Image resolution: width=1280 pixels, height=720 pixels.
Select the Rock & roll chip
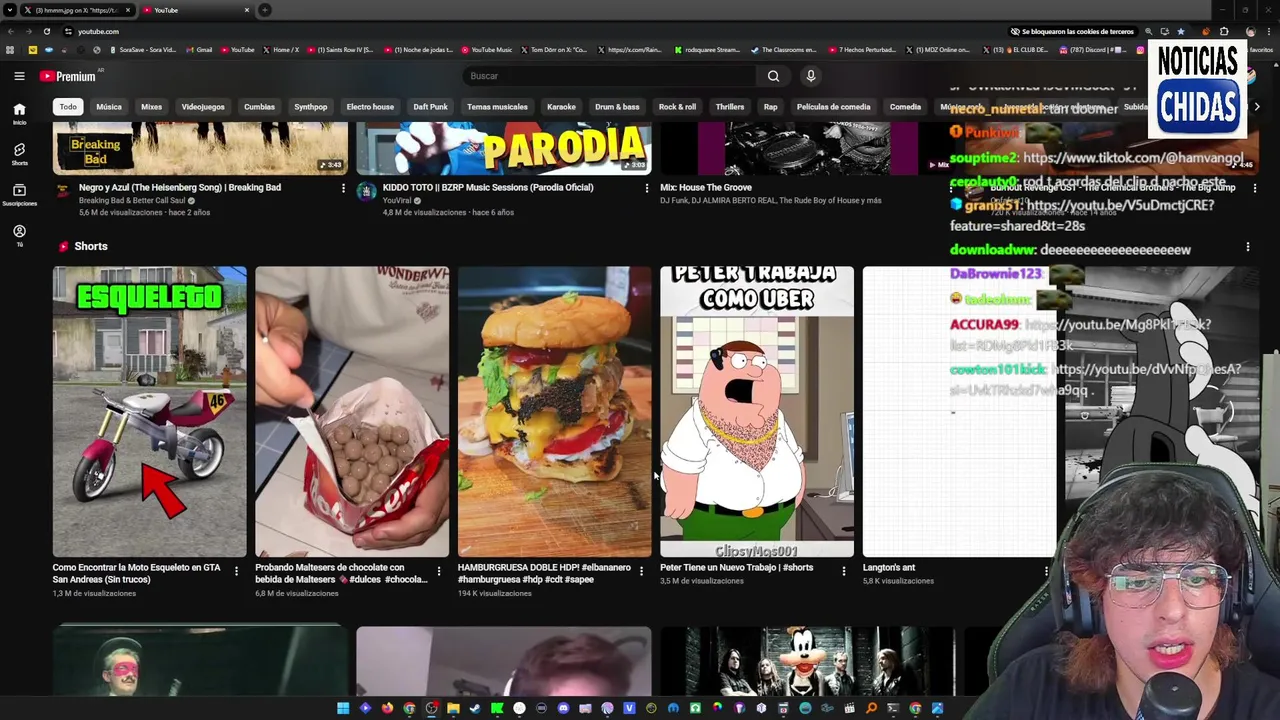[x=677, y=107]
